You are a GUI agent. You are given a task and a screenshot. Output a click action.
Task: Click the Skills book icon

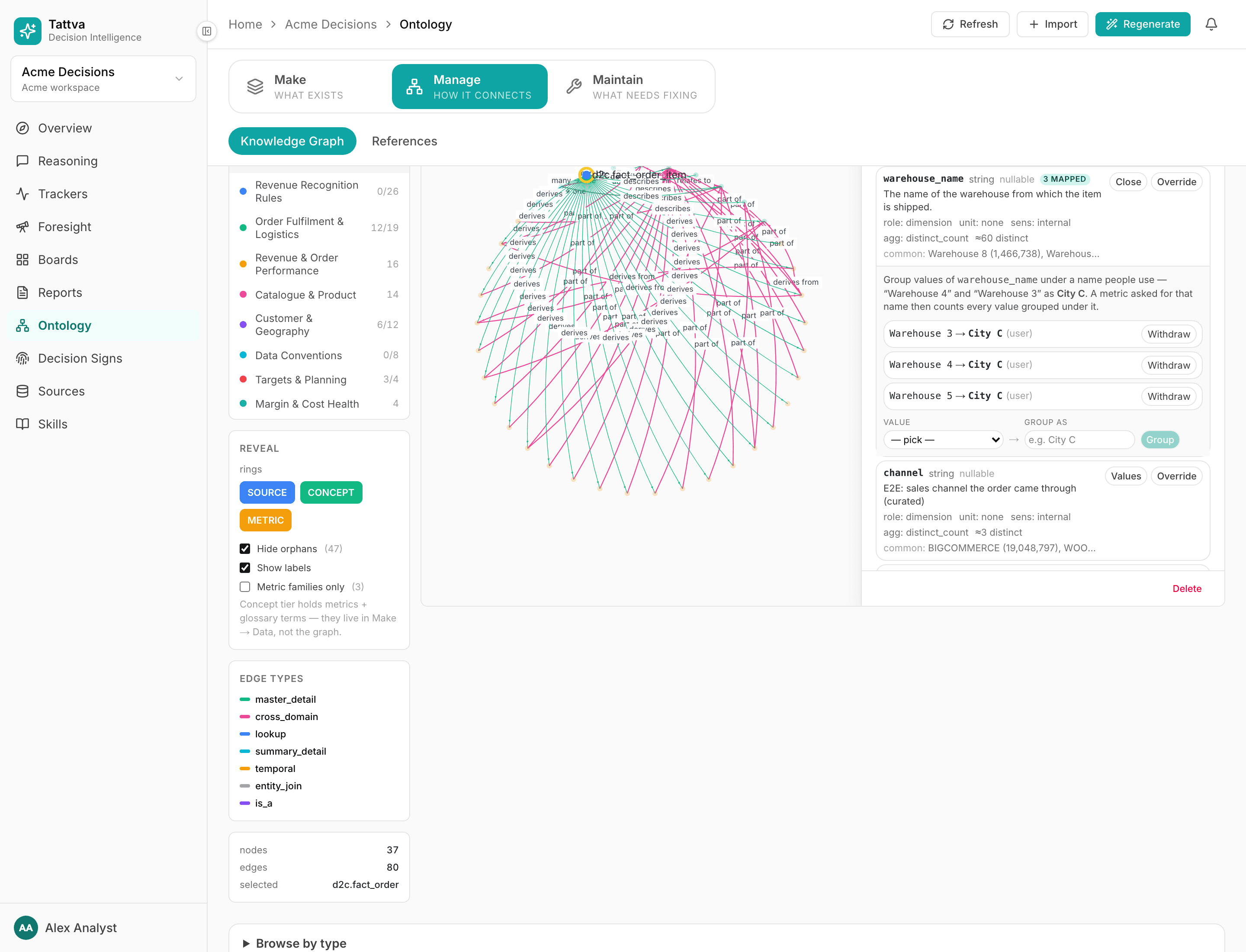(22, 424)
